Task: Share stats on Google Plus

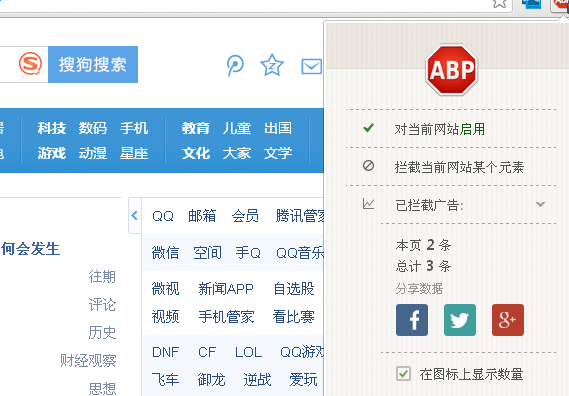Action: click(508, 320)
